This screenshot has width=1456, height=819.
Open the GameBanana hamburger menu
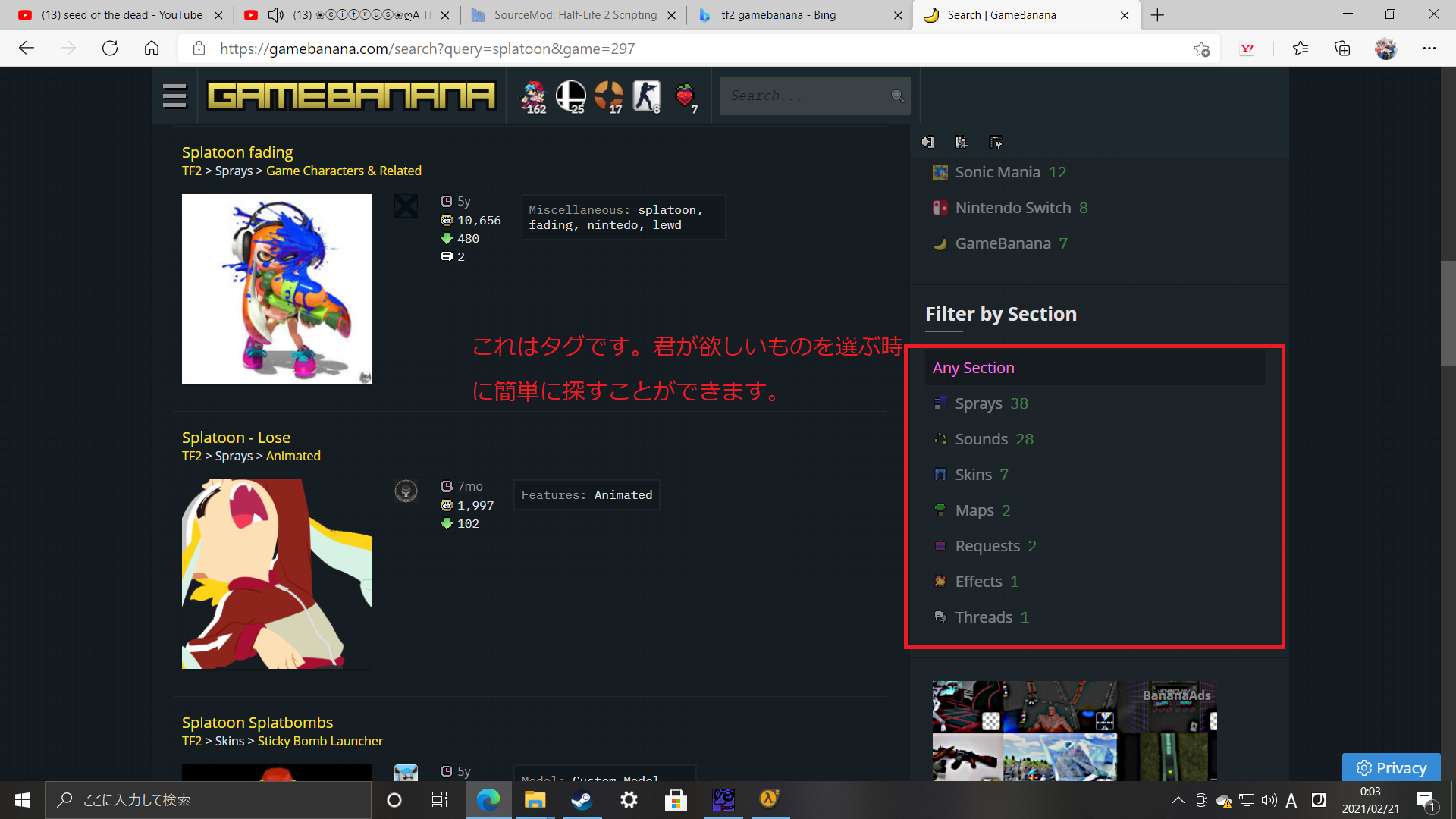click(x=174, y=96)
